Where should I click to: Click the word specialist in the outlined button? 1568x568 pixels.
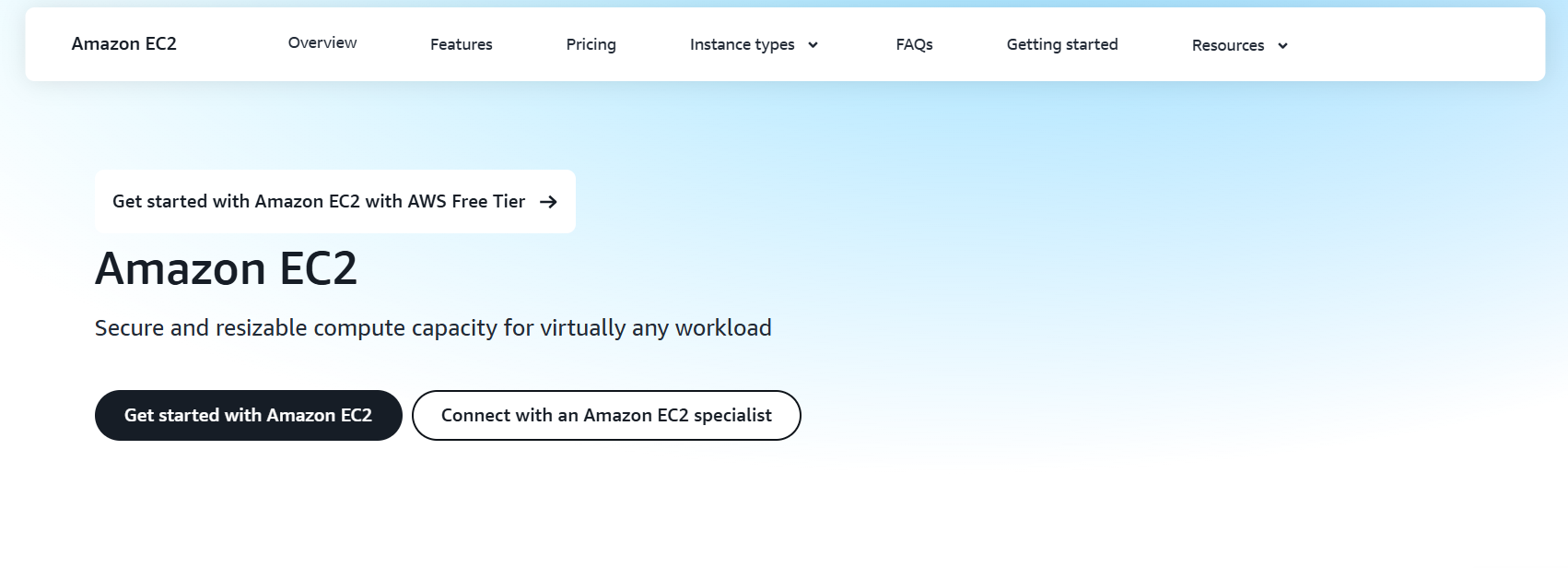(732, 416)
